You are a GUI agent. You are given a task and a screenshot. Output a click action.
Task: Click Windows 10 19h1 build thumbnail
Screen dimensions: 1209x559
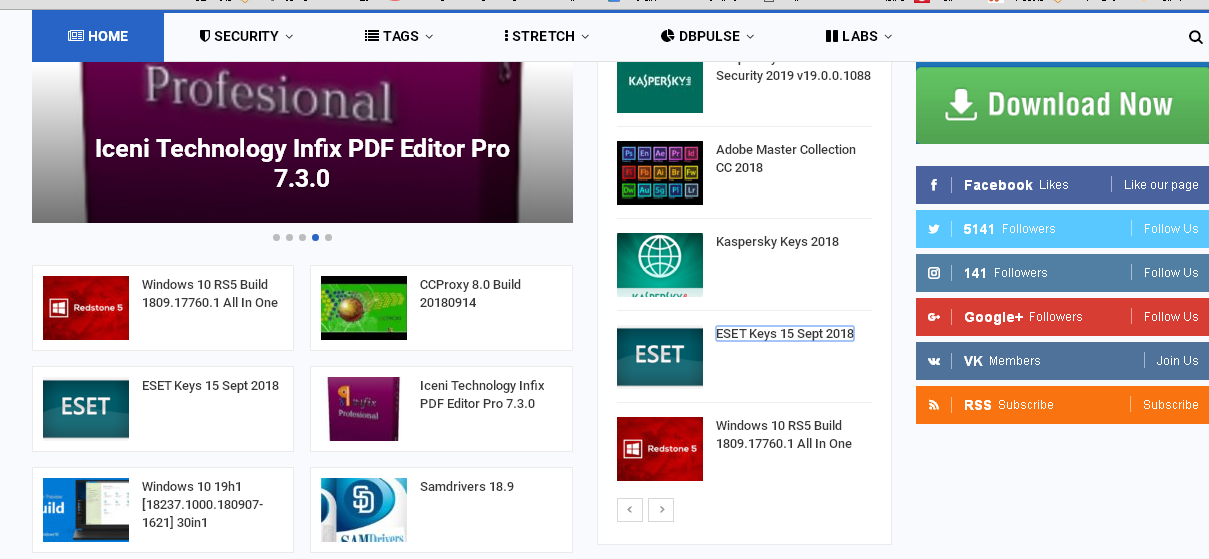point(86,510)
